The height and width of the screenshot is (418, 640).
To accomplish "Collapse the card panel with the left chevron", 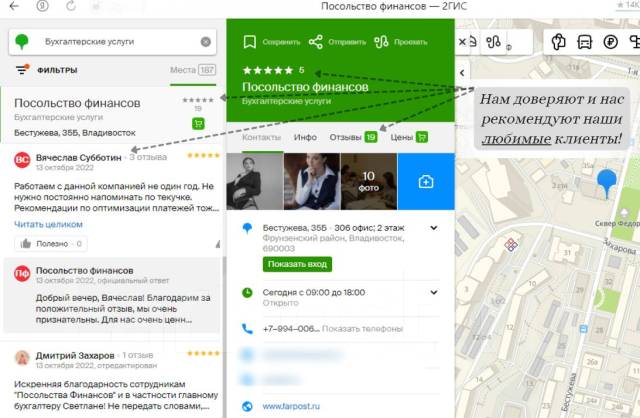I will tap(462, 73).
